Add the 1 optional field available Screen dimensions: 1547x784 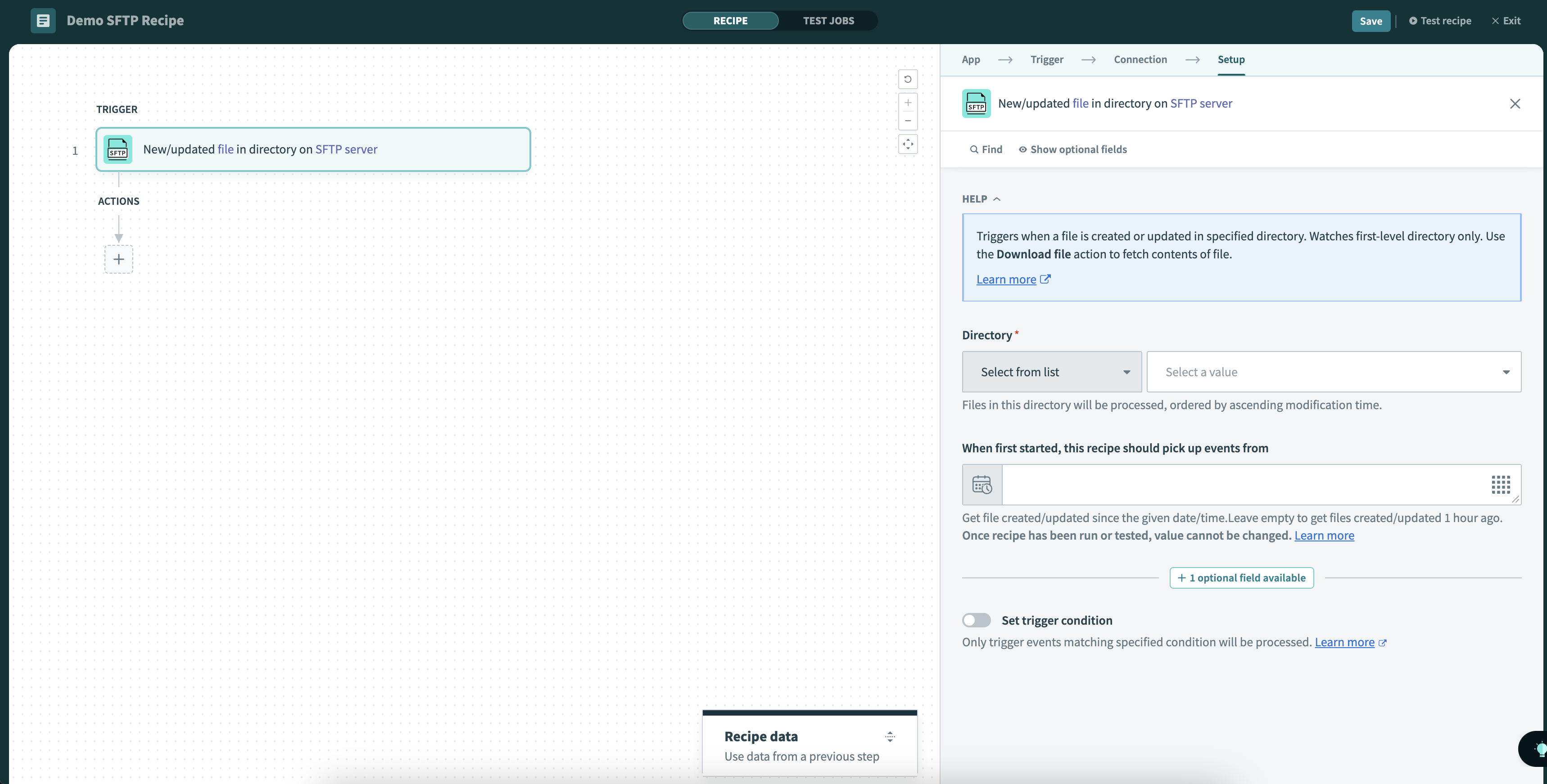(1241, 578)
